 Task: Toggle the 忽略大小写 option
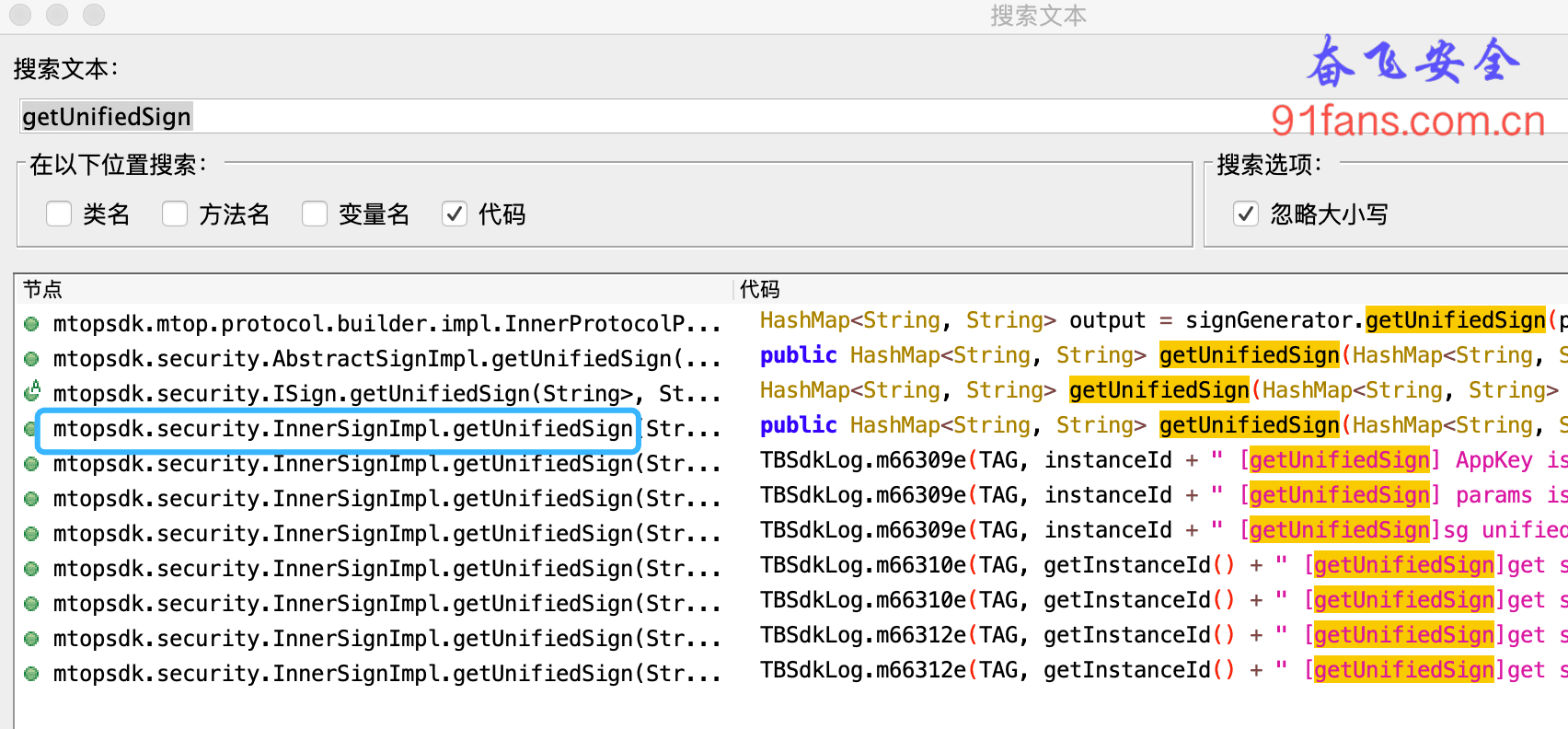[x=1246, y=214]
